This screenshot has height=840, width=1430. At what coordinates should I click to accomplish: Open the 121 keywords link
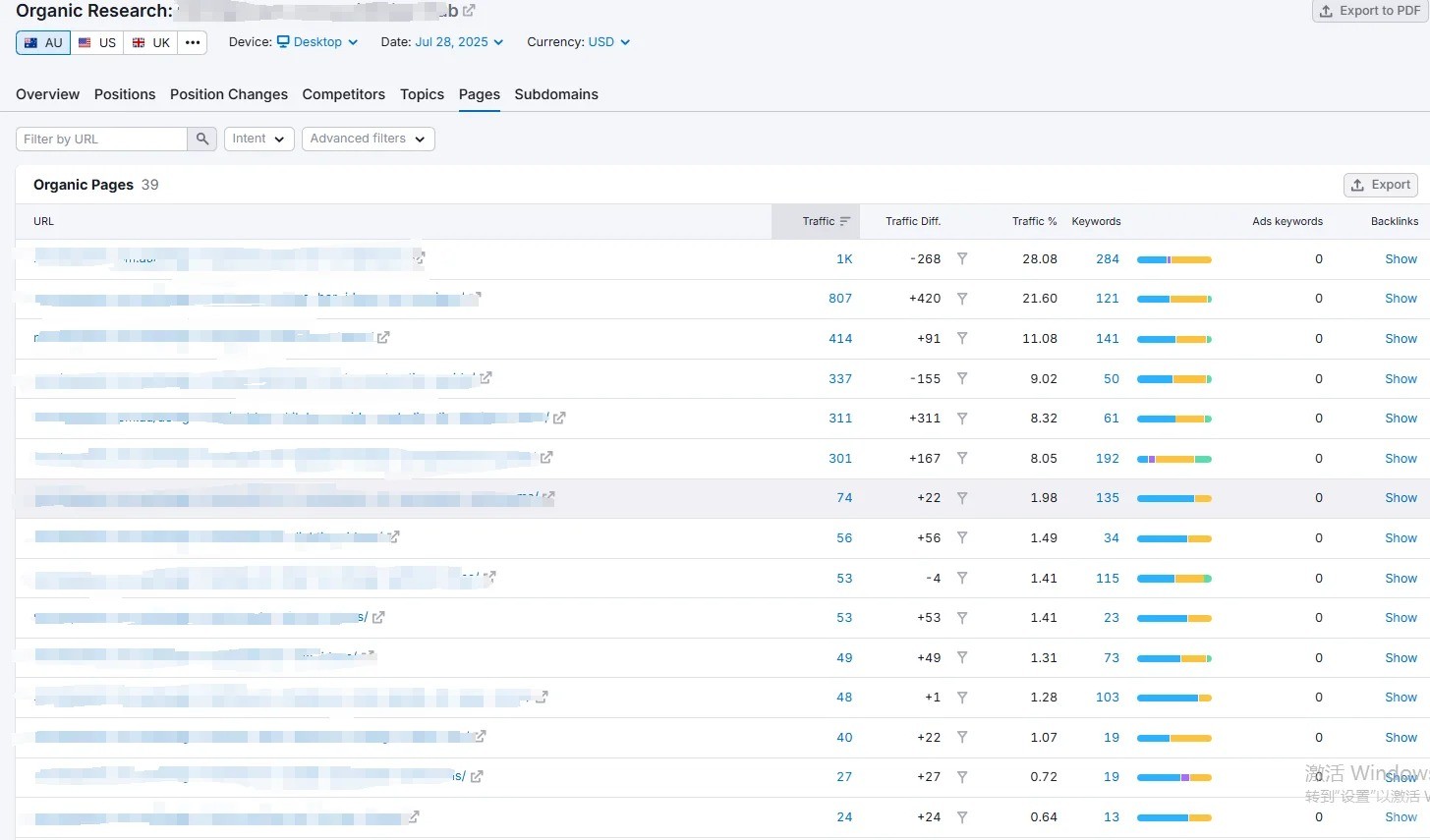click(1108, 299)
